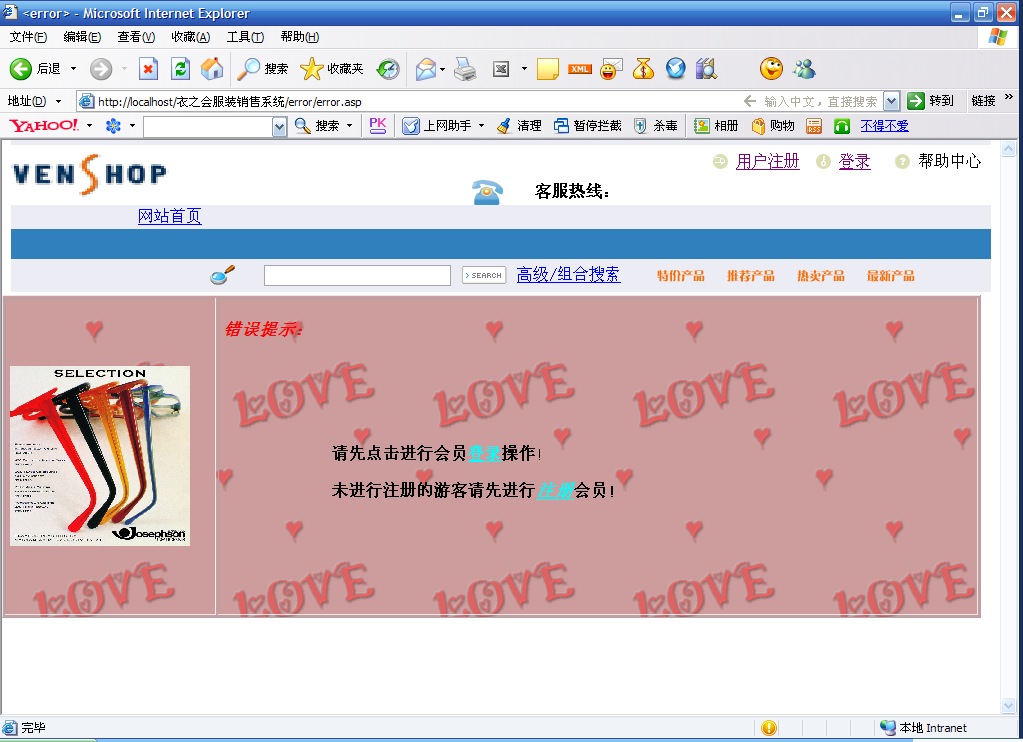
Task: Open the Home page icon
Action: pos(212,69)
